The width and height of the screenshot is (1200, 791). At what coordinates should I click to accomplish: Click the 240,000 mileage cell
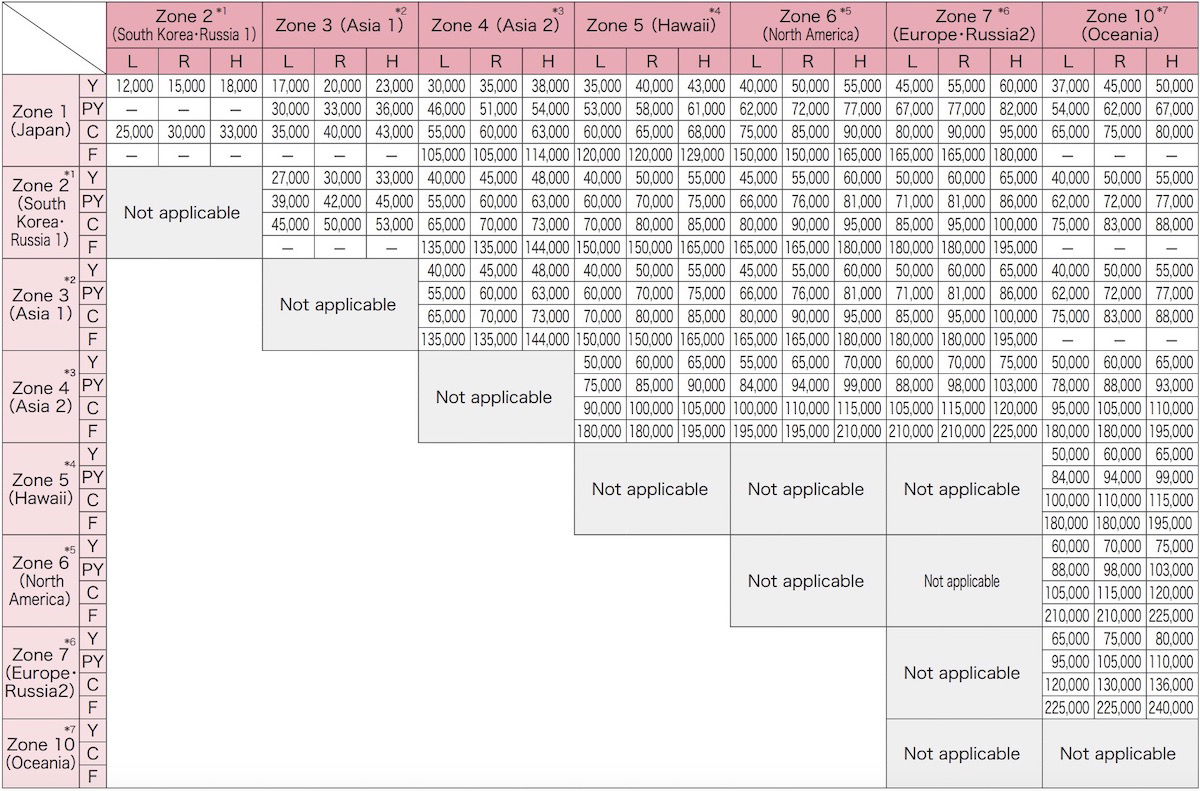pyautogui.click(x=1173, y=708)
